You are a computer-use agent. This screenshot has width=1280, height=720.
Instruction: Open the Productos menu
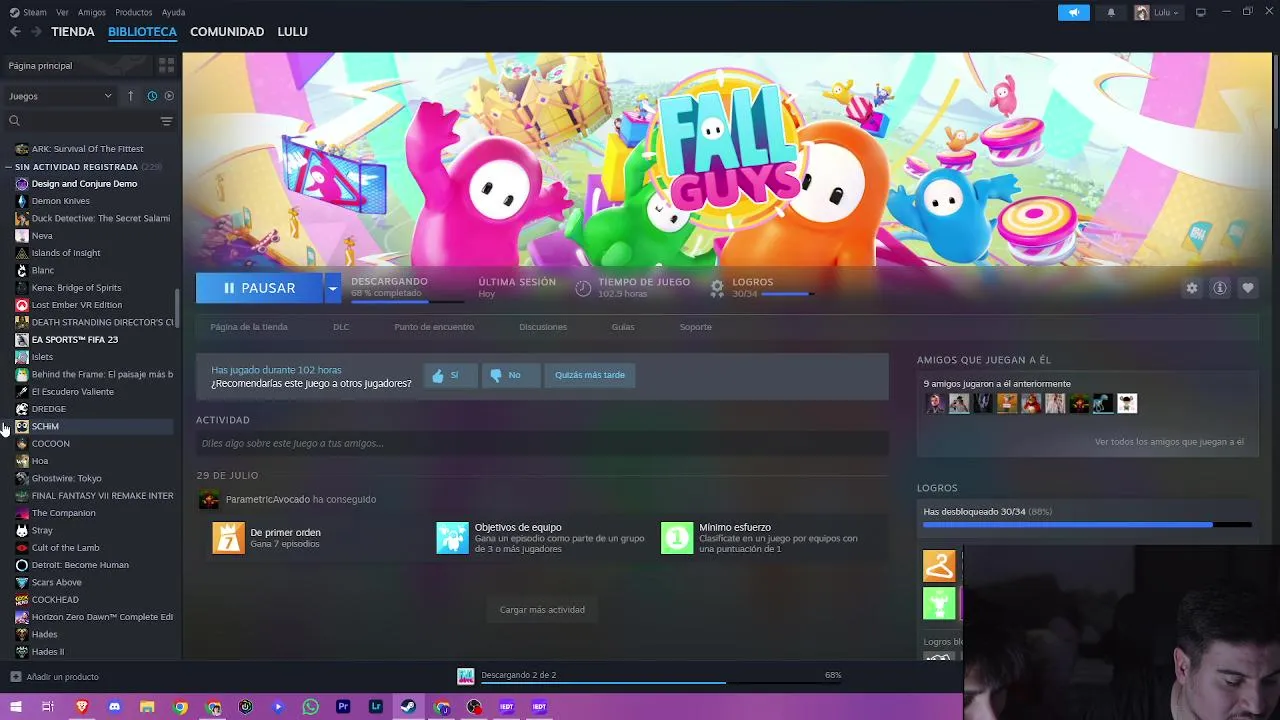coord(134,12)
